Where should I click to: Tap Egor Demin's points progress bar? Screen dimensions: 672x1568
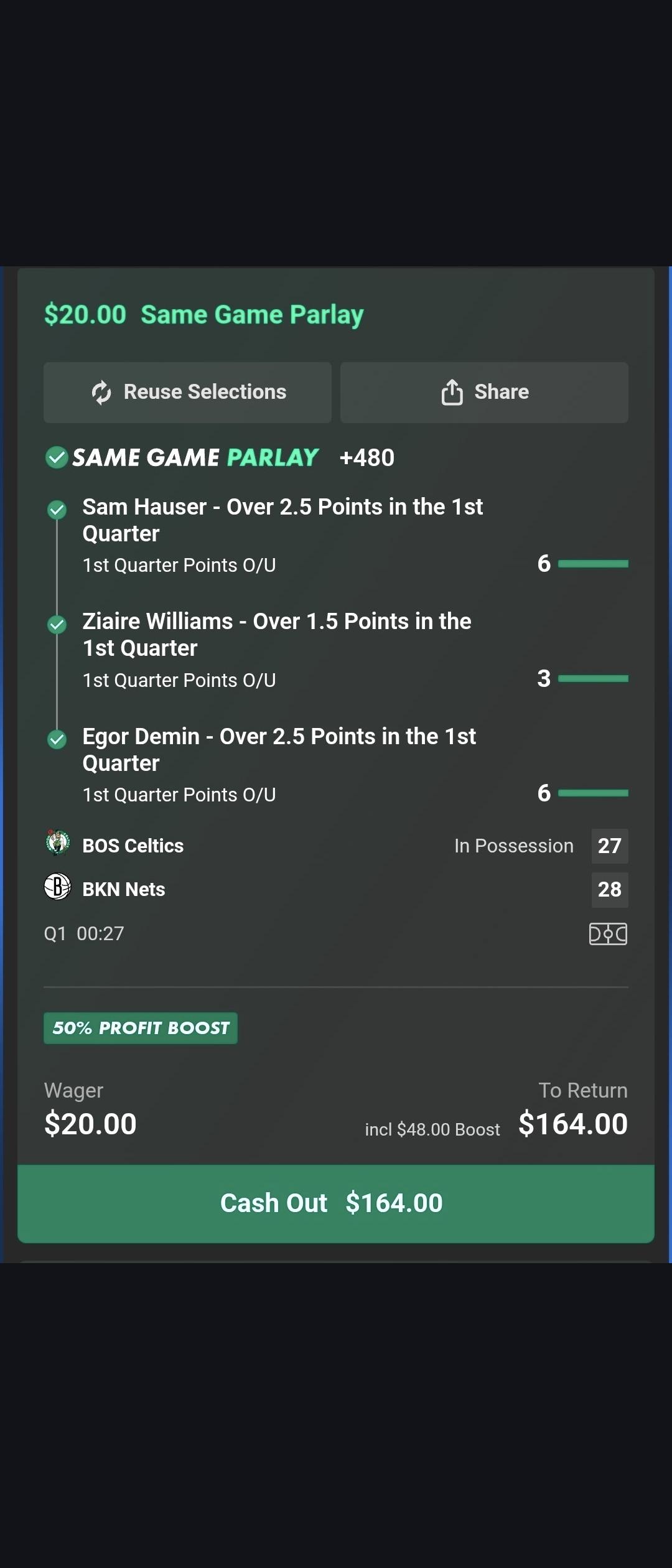pyautogui.click(x=593, y=793)
